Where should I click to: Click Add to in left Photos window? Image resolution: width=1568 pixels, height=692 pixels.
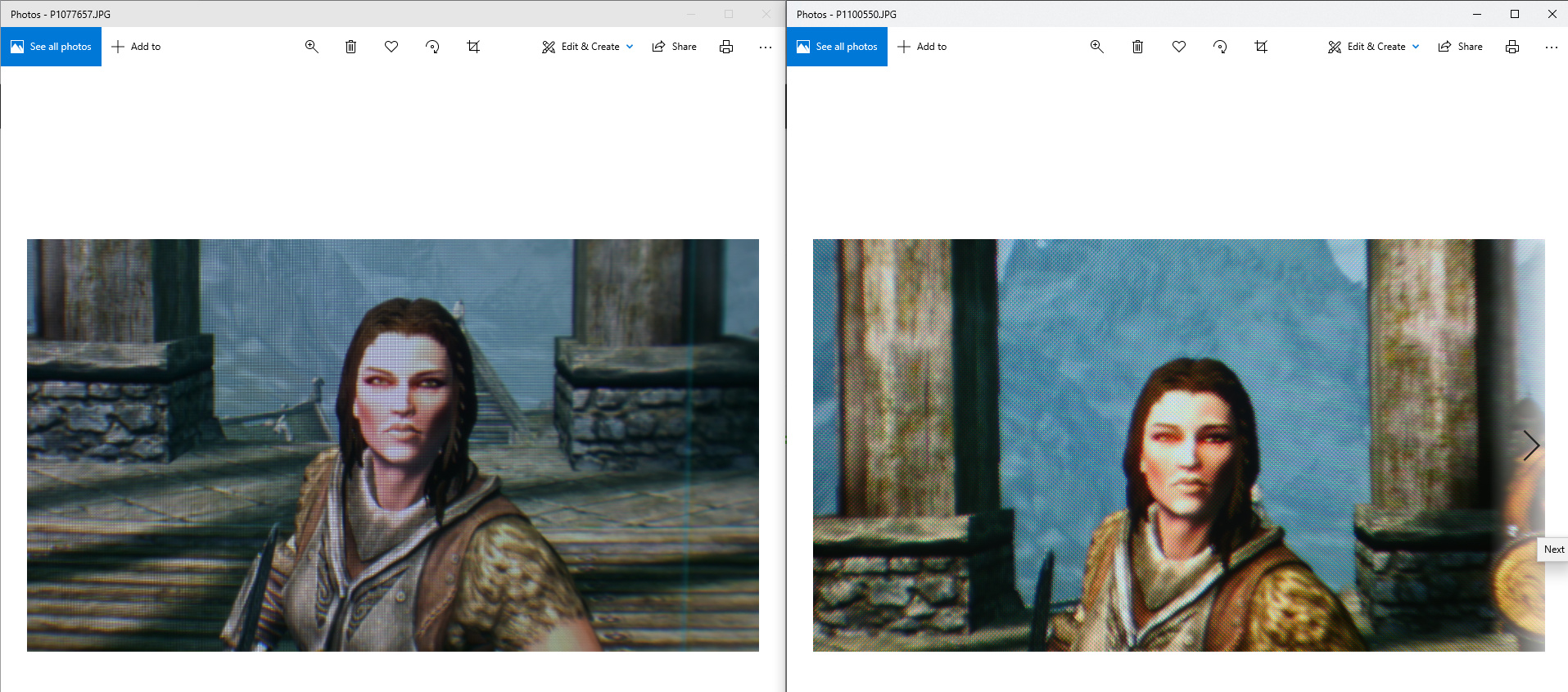click(136, 47)
